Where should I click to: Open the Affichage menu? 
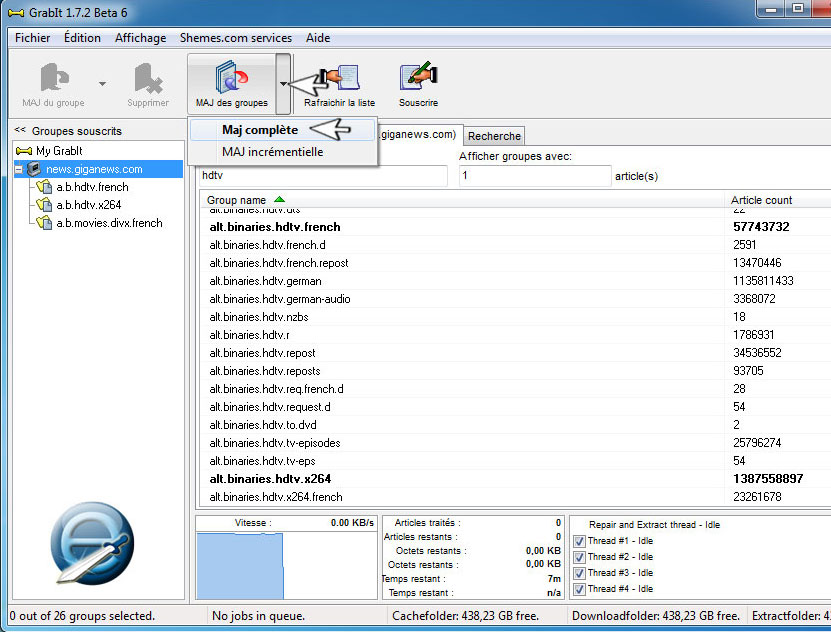pyautogui.click(x=140, y=38)
